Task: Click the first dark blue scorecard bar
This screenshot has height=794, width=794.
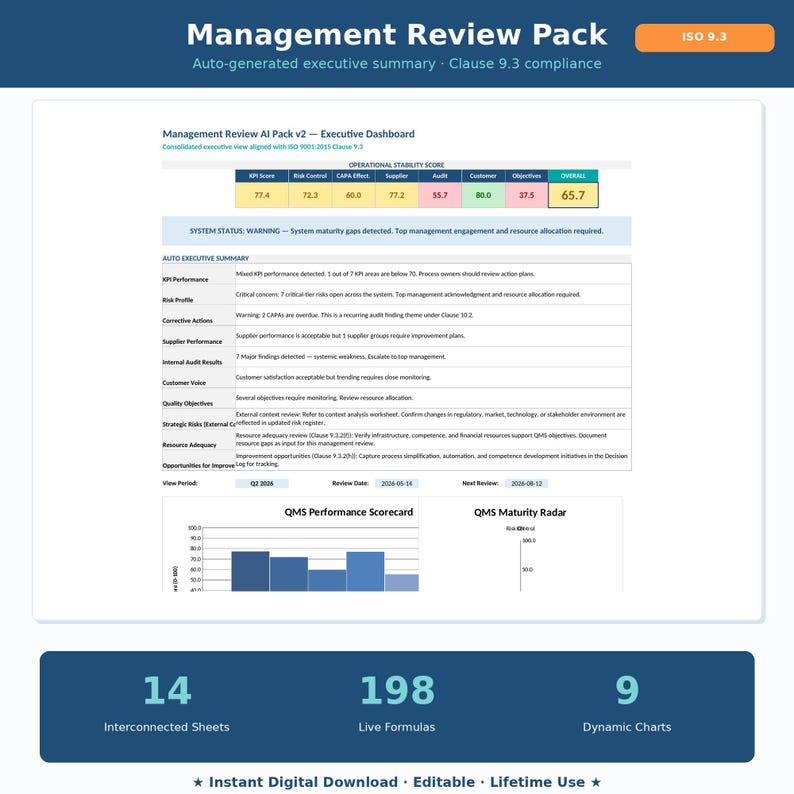Action: click(x=250, y=571)
